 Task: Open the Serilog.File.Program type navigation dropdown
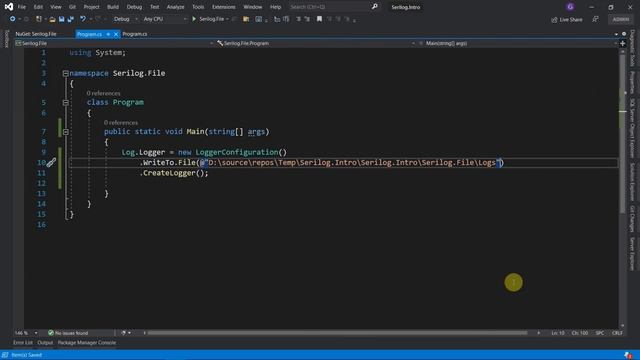[316, 43]
